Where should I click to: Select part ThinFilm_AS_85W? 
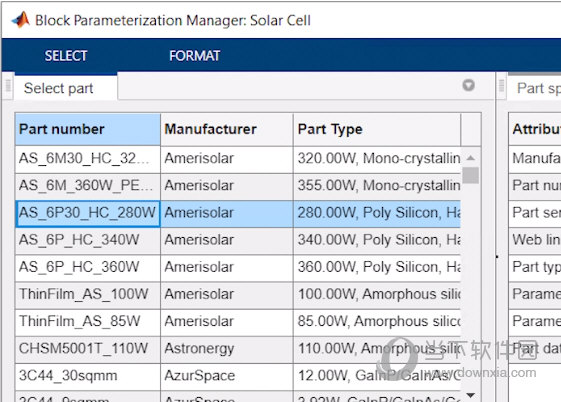88,322
